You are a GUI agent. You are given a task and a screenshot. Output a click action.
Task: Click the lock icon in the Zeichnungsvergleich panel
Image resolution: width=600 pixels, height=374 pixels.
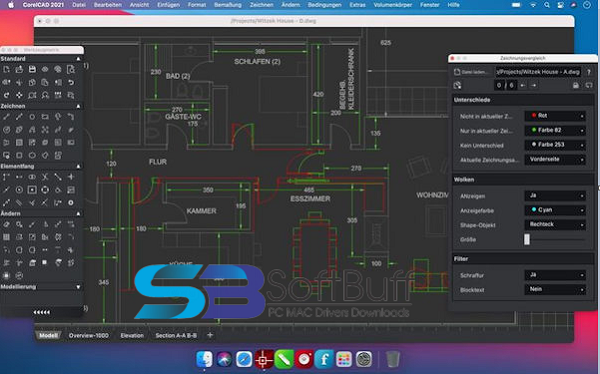click(x=576, y=85)
